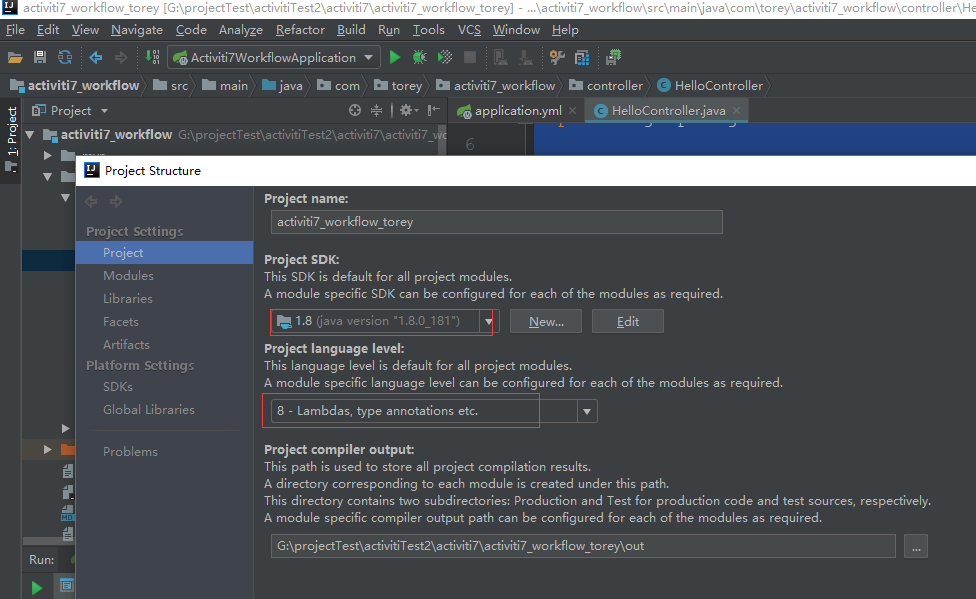The height and width of the screenshot is (599, 976).
Task: Open the VCS menu
Action: tap(469, 30)
